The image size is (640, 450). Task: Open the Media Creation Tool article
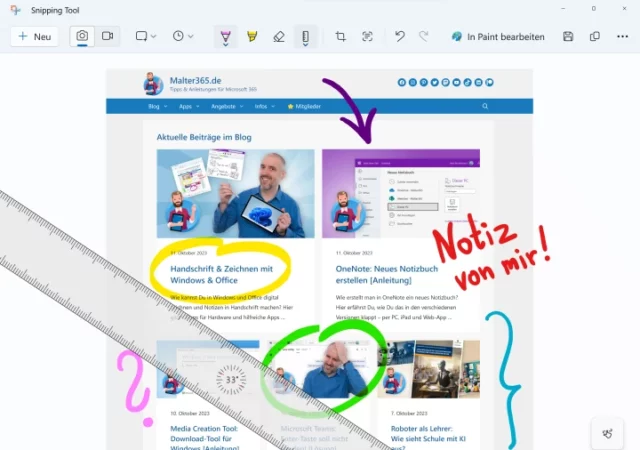[x=204, y=439]
